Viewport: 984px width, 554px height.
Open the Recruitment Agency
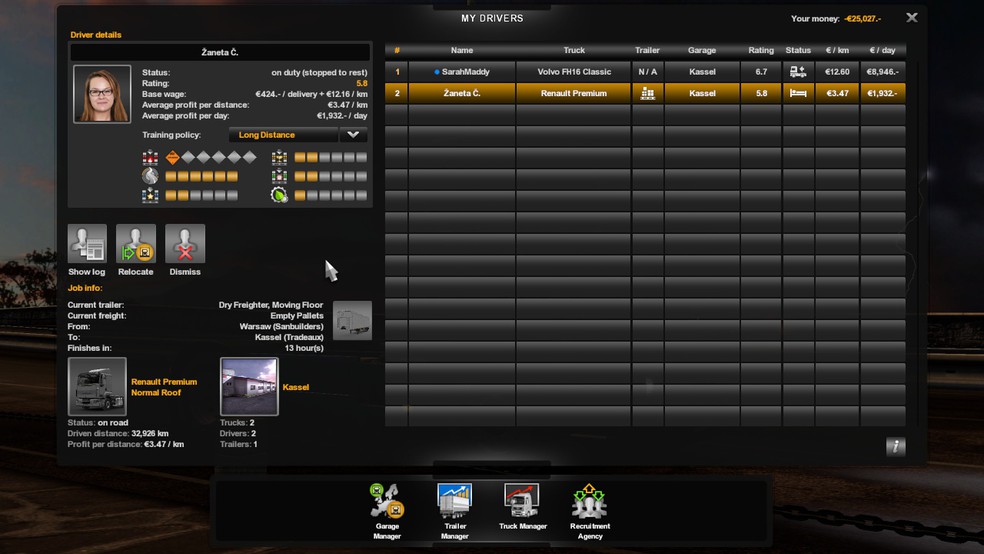[x=589, y=504]
